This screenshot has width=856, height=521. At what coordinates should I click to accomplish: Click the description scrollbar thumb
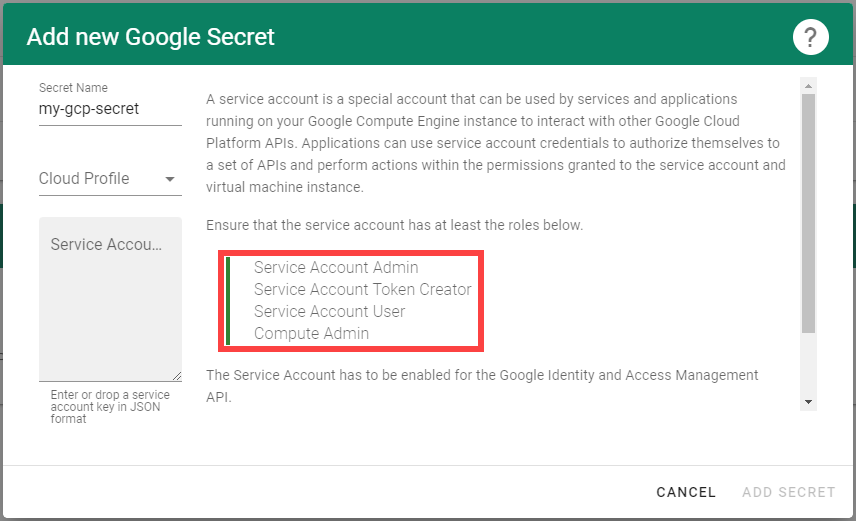(808, 210)
